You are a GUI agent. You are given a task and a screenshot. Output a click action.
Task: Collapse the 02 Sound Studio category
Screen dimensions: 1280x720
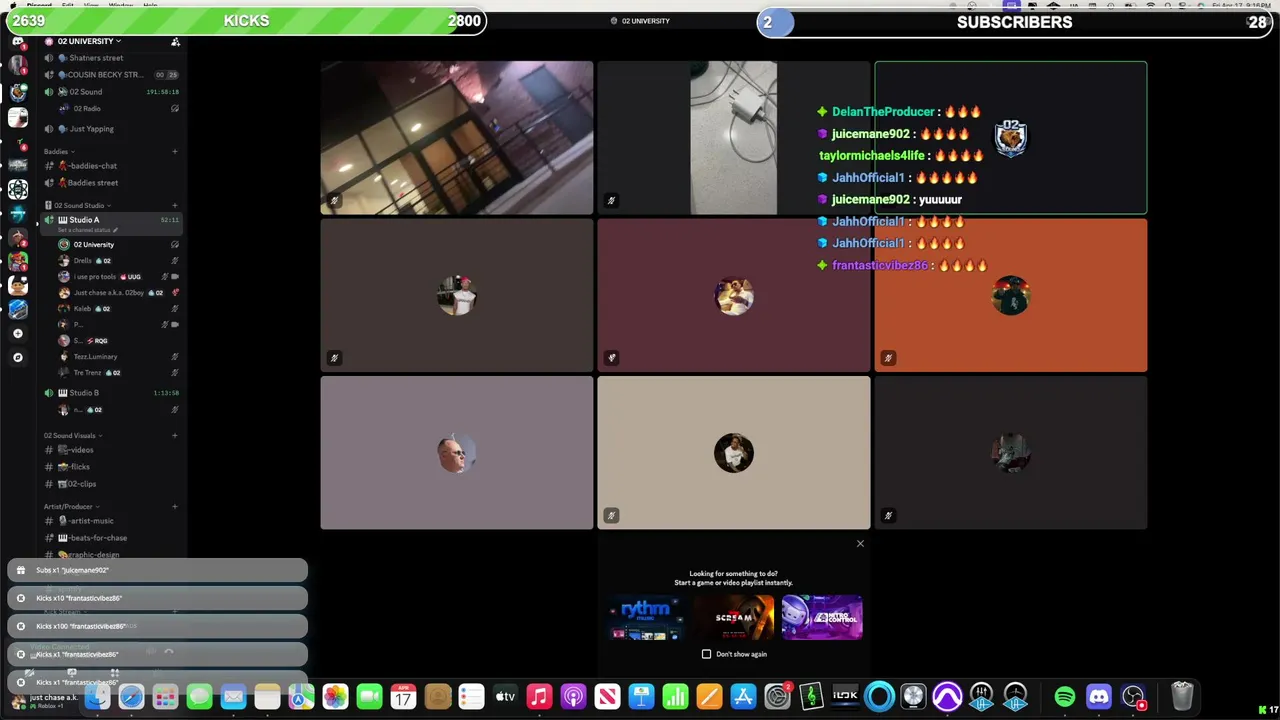click(80, 206)
